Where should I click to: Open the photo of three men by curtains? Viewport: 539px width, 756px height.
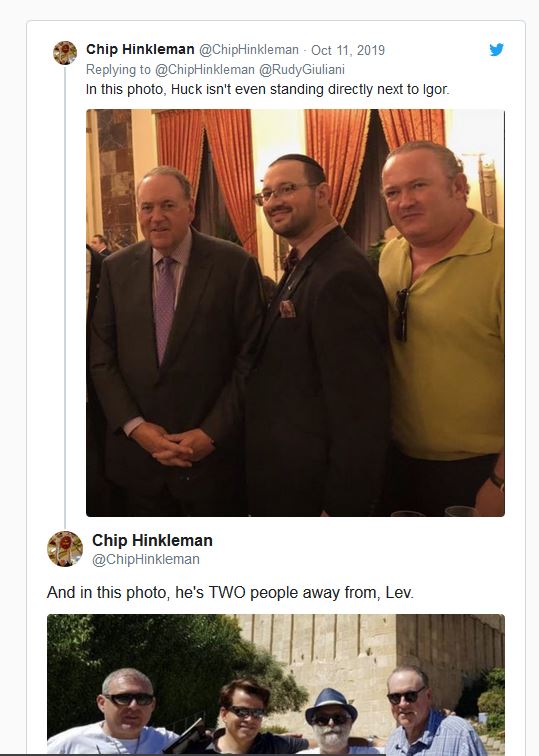point(295,313)
